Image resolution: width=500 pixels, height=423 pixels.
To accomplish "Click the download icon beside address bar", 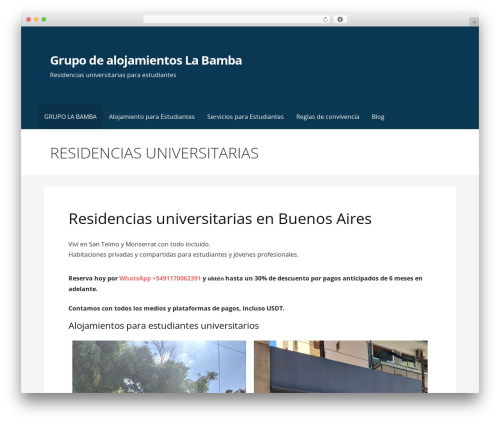I will (x=340, y=19).
